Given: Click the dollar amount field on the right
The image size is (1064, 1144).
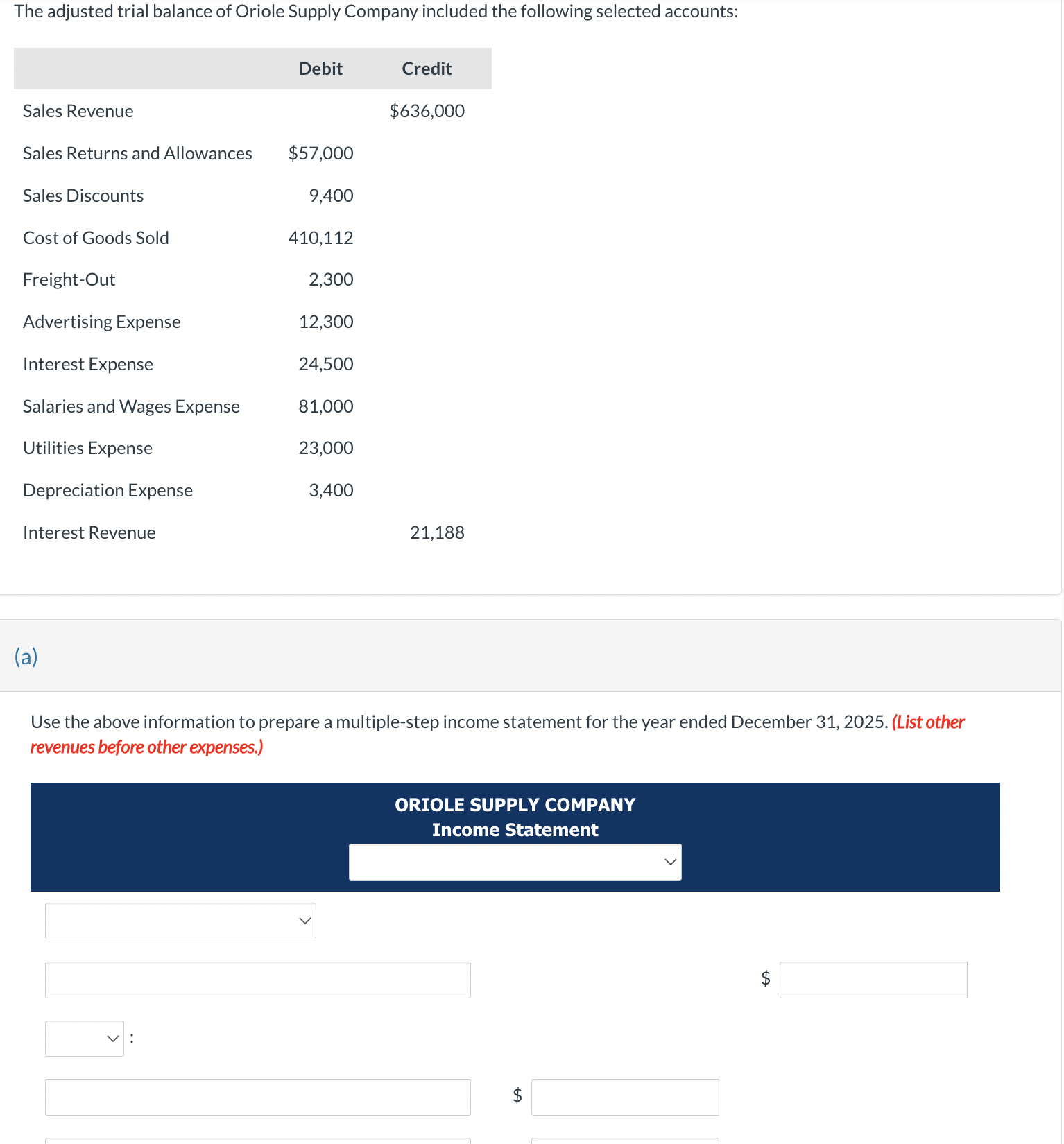Looking at the screenshot, I should [x=873, y=980].
